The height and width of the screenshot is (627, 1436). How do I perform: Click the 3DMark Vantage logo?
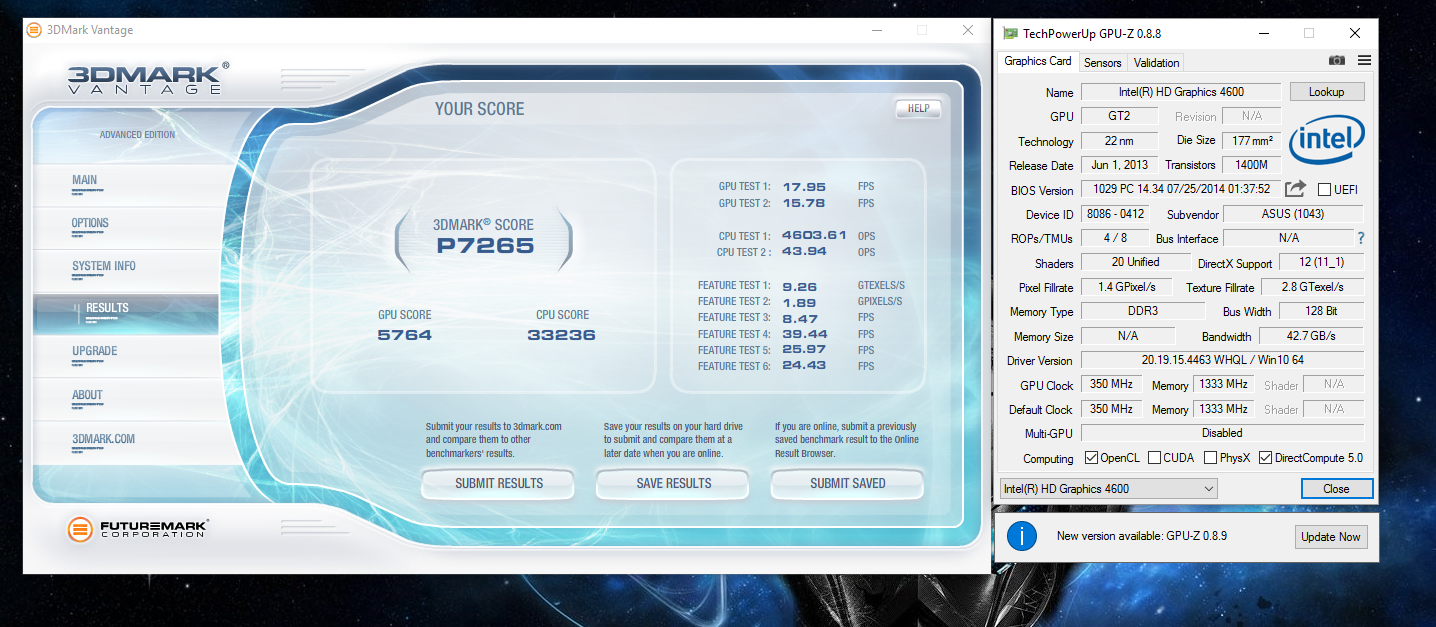(149, 78)
